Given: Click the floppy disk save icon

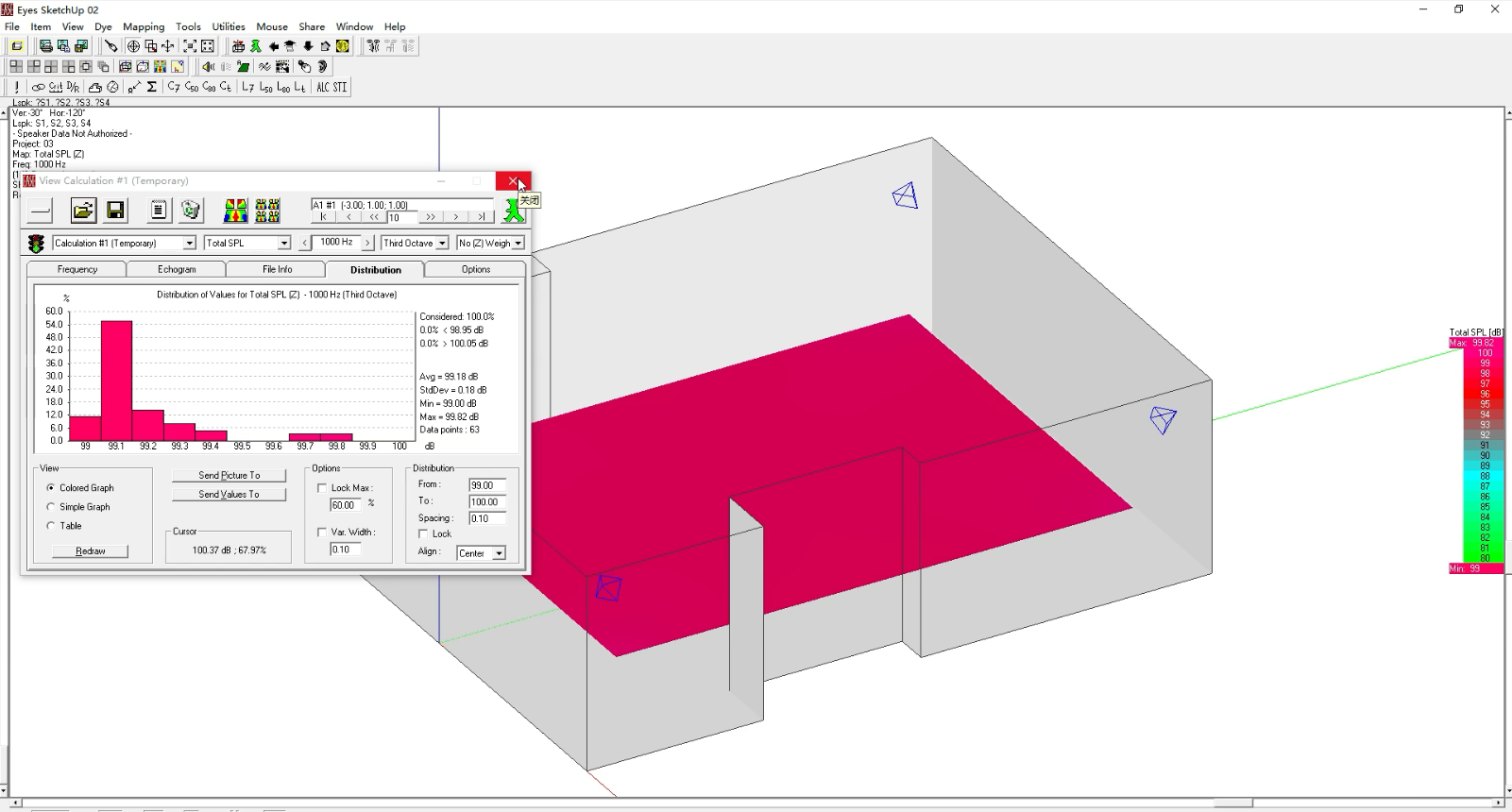Looking at the screenshot, I should click(x=115, y=211).
